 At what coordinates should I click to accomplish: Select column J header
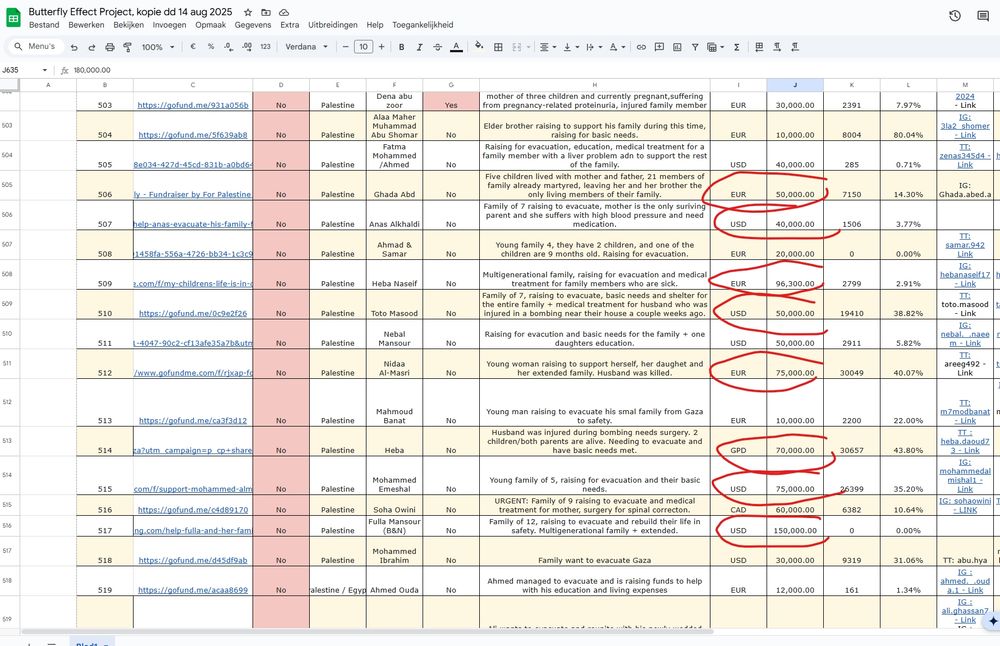click(x=795, y=85)
